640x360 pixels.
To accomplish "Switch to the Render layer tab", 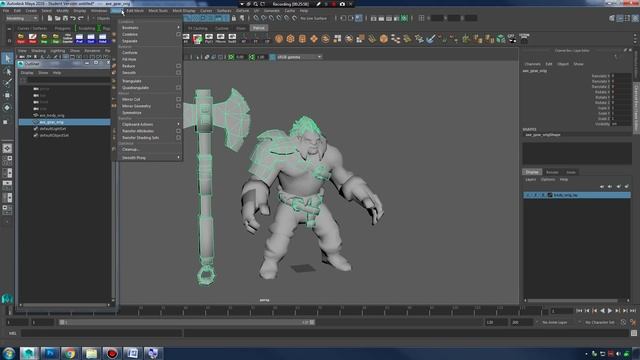I will (552, 172).
